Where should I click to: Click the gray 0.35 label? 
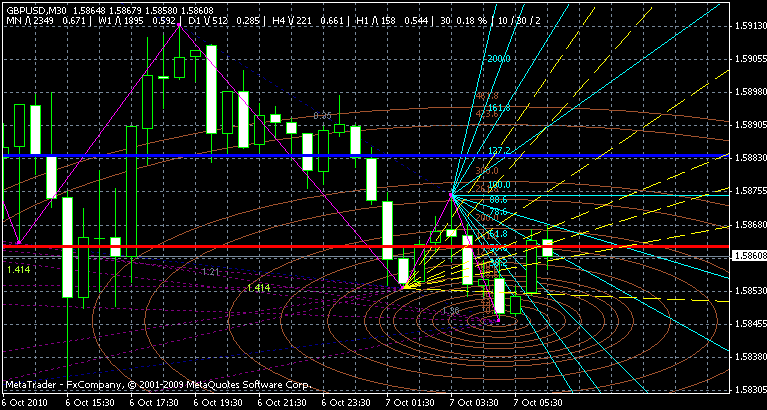[x=322, y=116]
